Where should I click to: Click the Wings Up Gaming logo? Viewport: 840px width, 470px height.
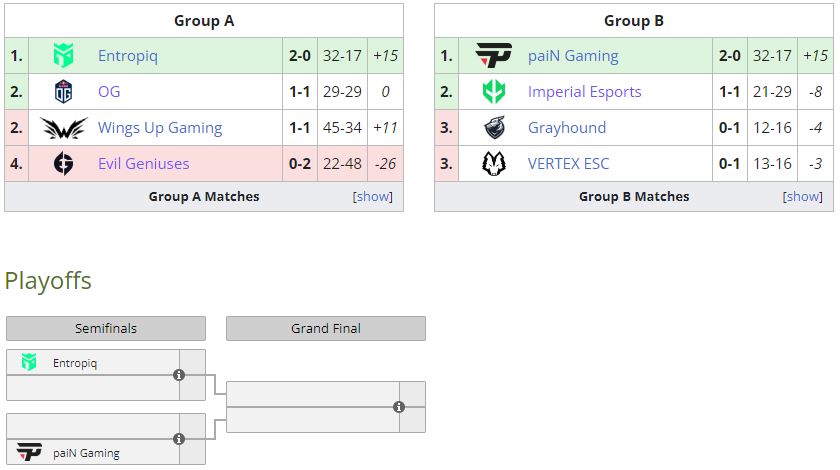[64, 128]
